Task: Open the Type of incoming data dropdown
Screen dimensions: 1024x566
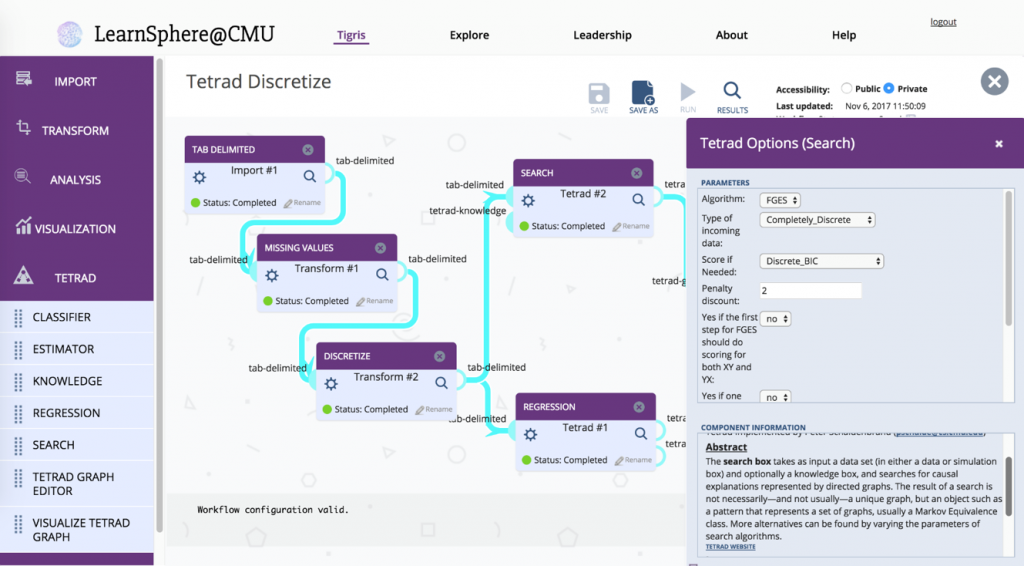Action: (818, 220)
